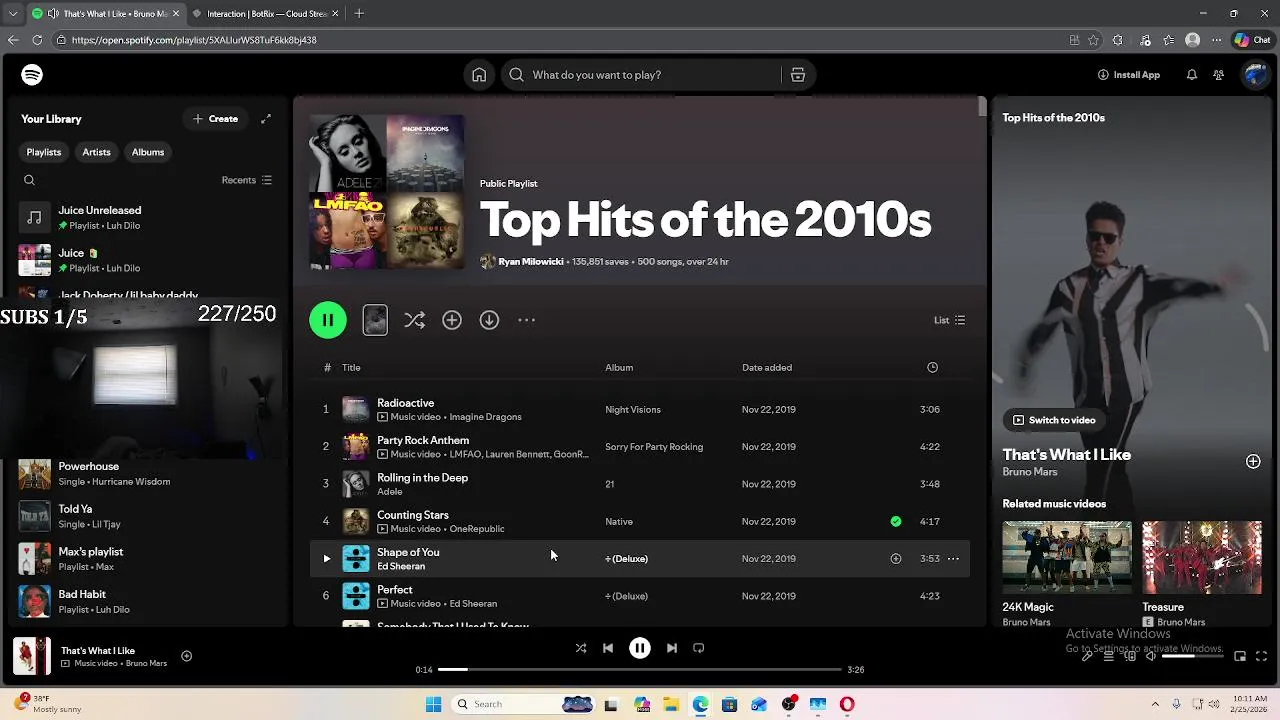Filter library by Albums

click(148, 152)
